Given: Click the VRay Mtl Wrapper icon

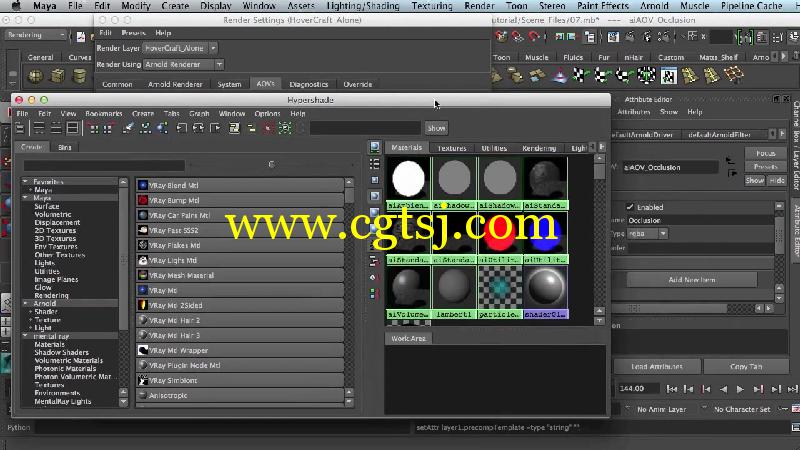Looking at the screenshot, I should [143, 351].
